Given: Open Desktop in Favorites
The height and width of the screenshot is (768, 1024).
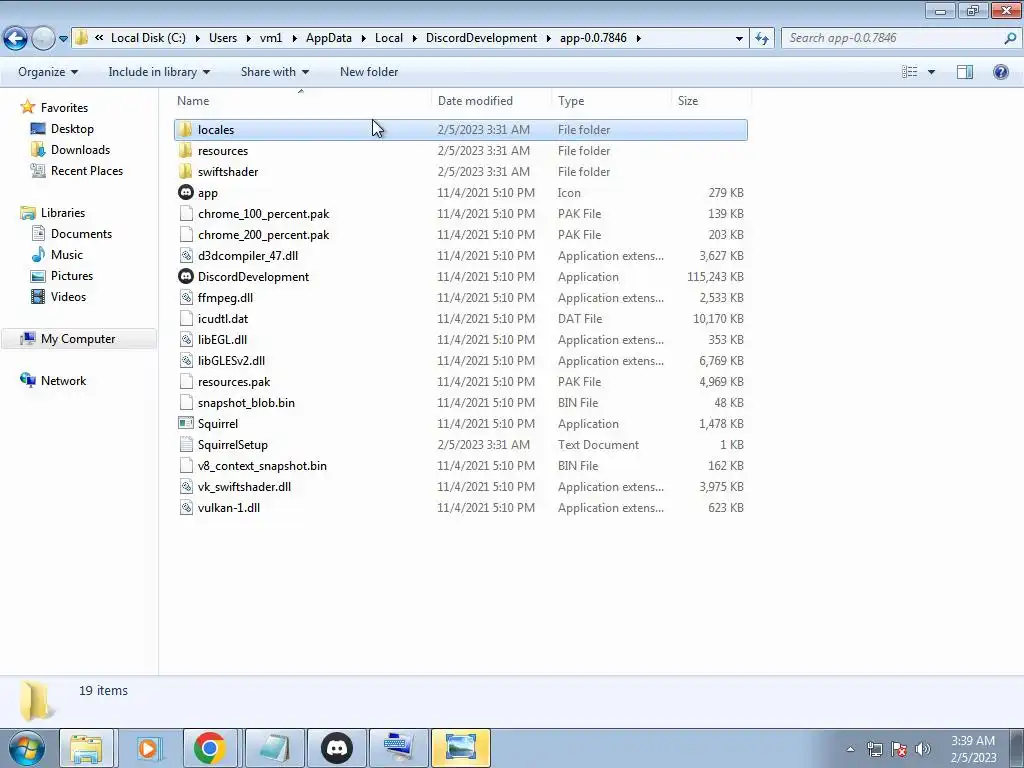Looking at the screenshot, I should point(72,129).
